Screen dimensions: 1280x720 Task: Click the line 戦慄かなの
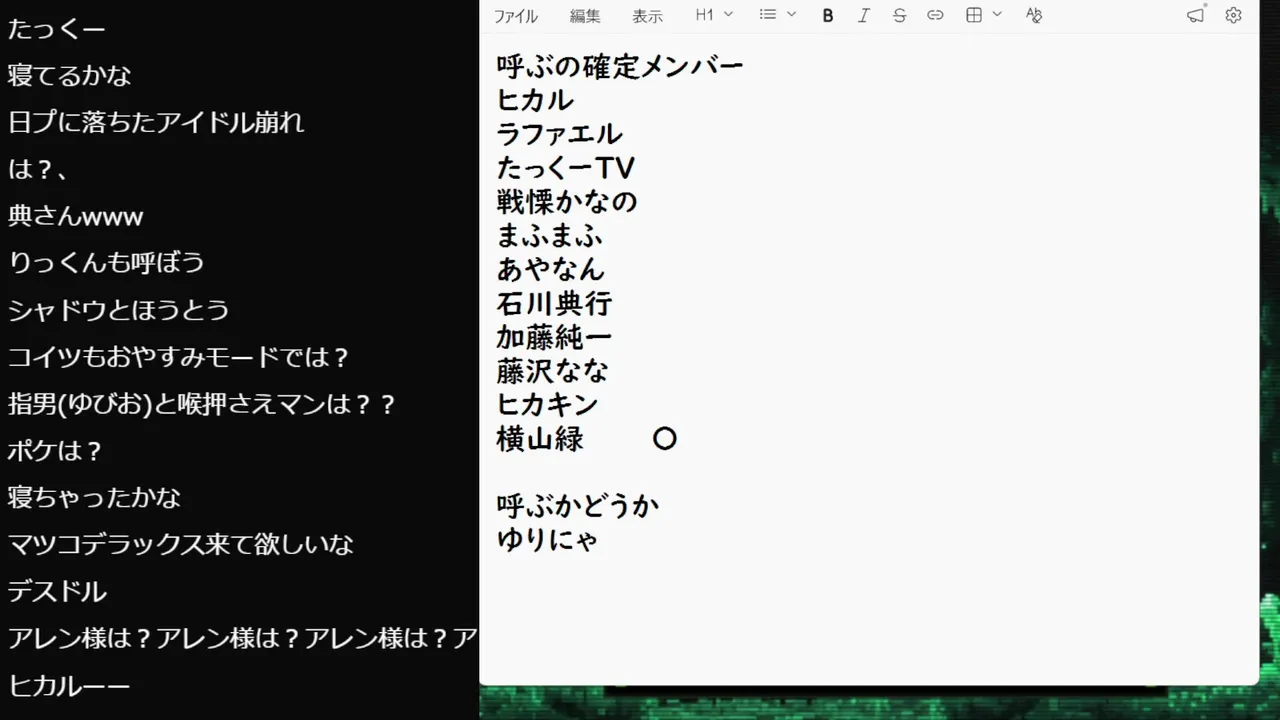566,202
